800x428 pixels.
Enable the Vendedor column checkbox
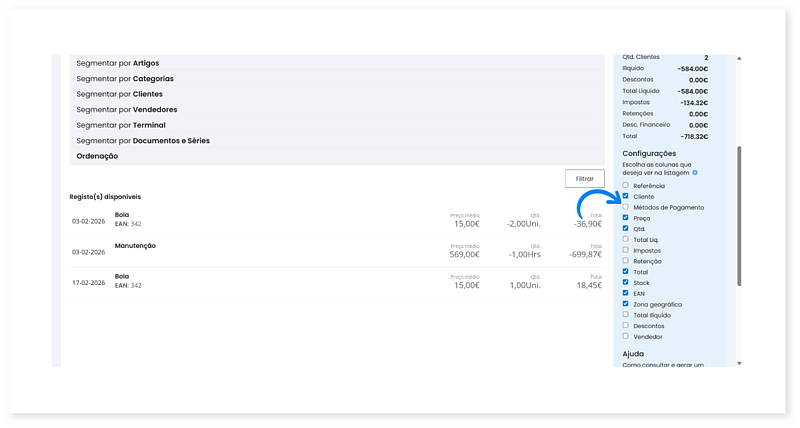[x=626, y=336]
